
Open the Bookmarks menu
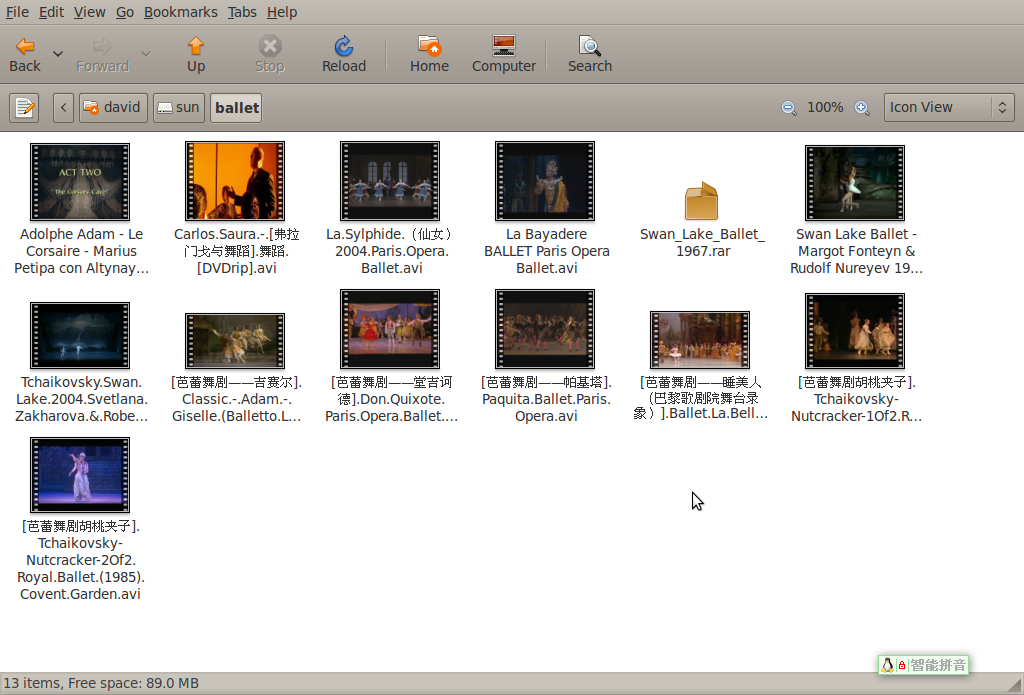coord(180,12)
